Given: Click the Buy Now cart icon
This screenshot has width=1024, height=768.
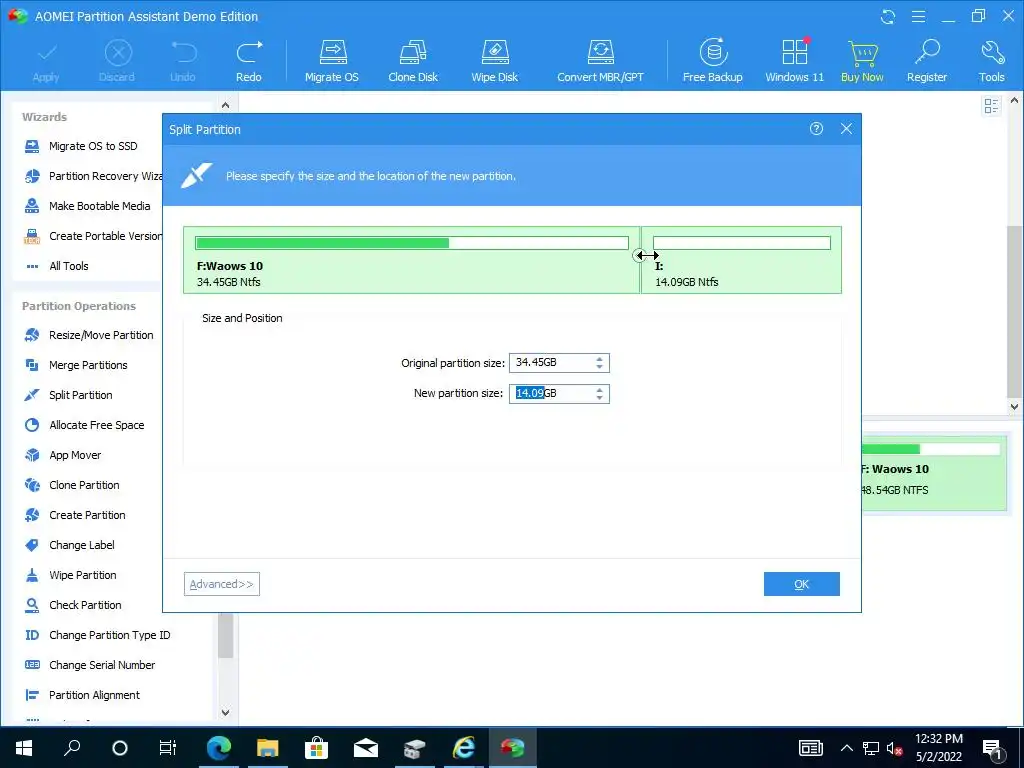Looking at the screenshot, I should pos(862,61).
